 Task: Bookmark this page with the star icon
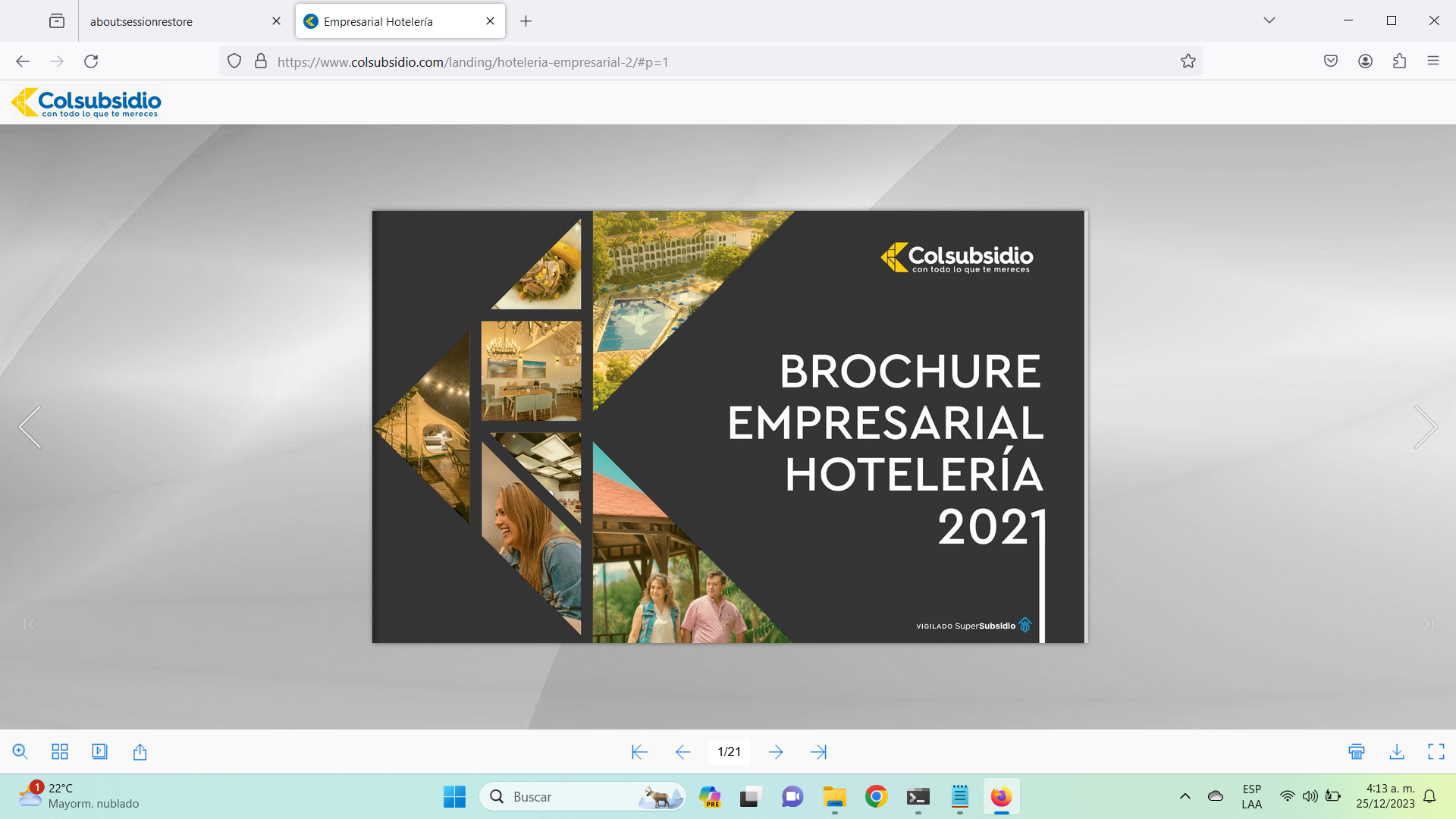coord(1188,61)
